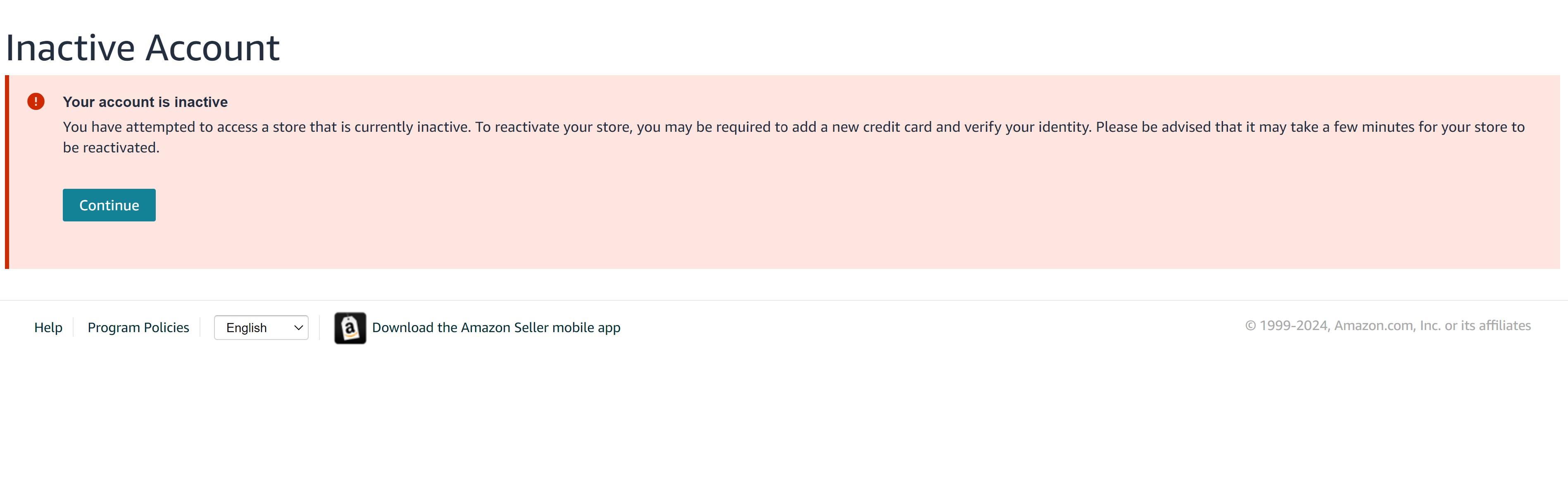This screenshot has width=1568, height=480.
Task: Click the 'be reactivated.' second message line
Action: pos(111,148)
